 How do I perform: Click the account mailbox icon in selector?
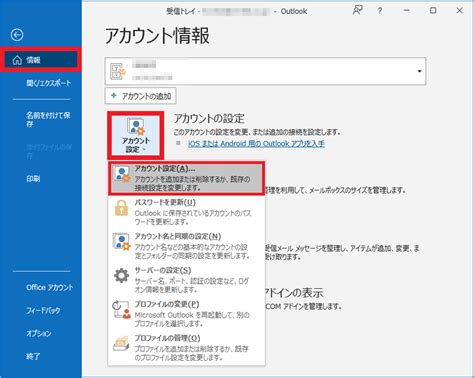tap(118, 71)
